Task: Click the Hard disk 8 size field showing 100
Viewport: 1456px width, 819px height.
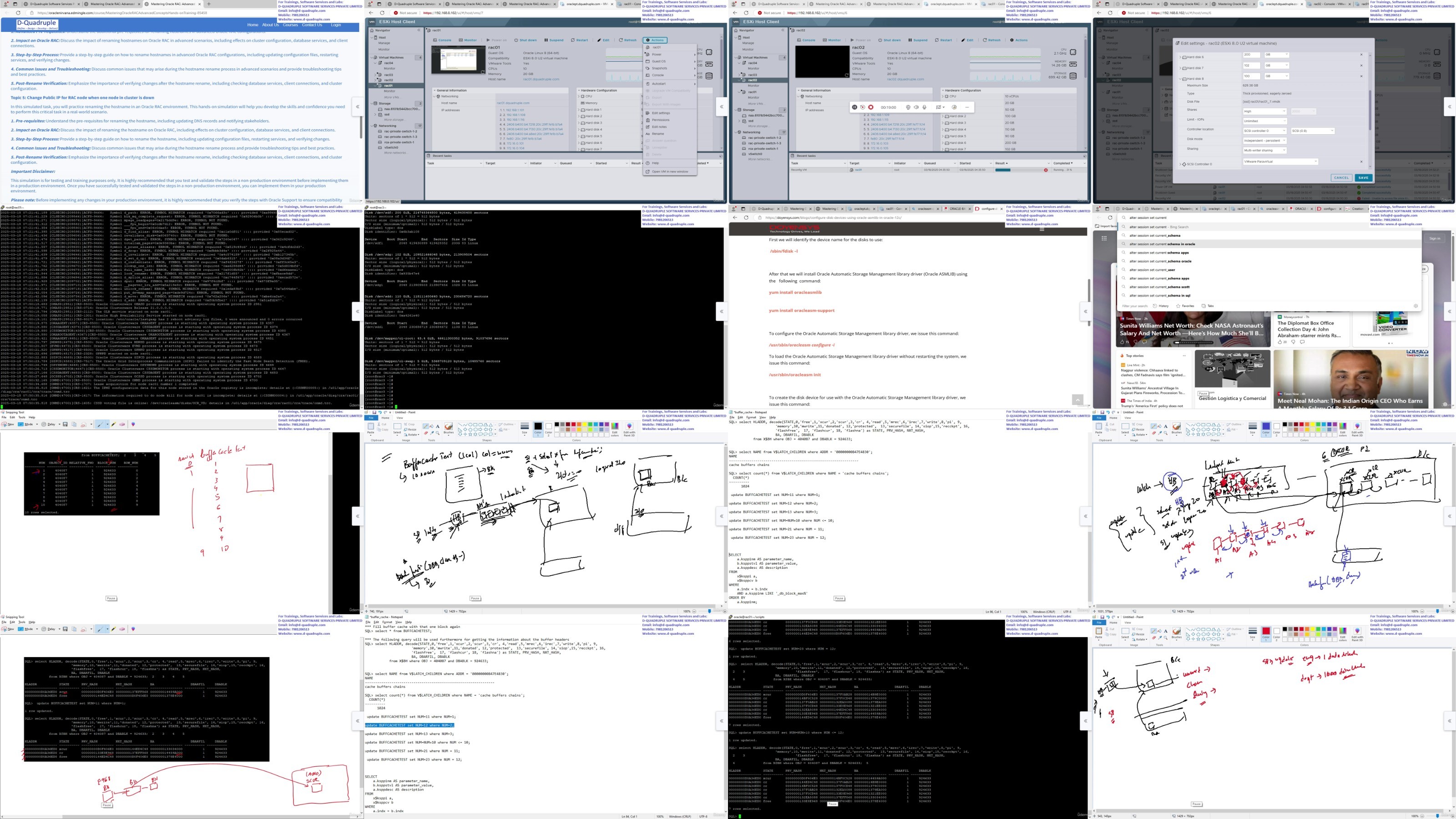Action: click(1251, 76)
